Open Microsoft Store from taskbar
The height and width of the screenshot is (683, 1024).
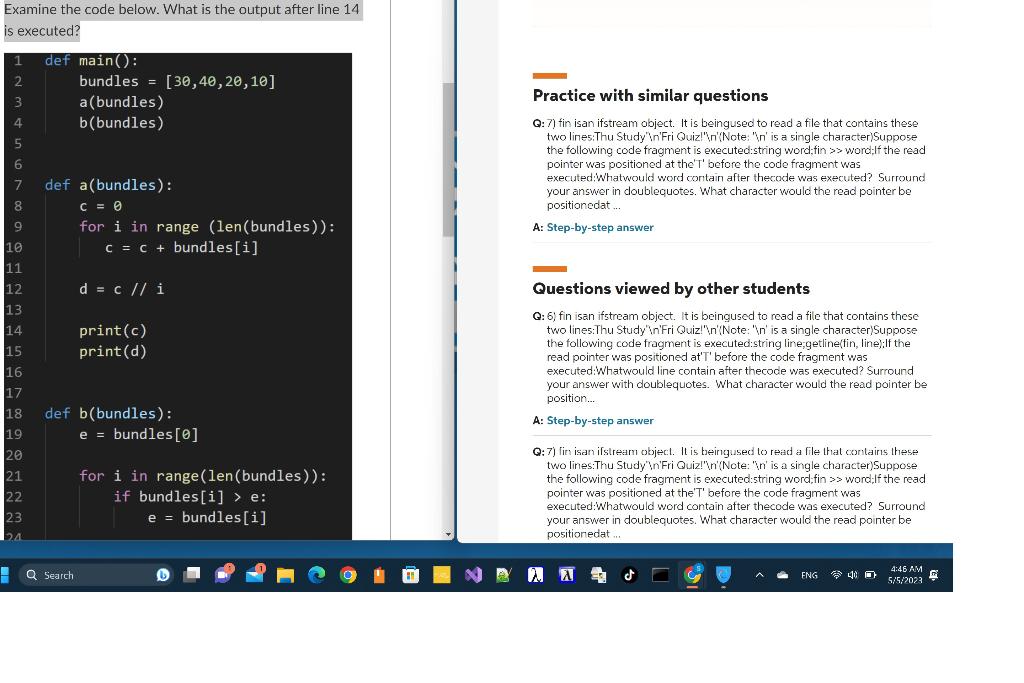pos(410,575)
